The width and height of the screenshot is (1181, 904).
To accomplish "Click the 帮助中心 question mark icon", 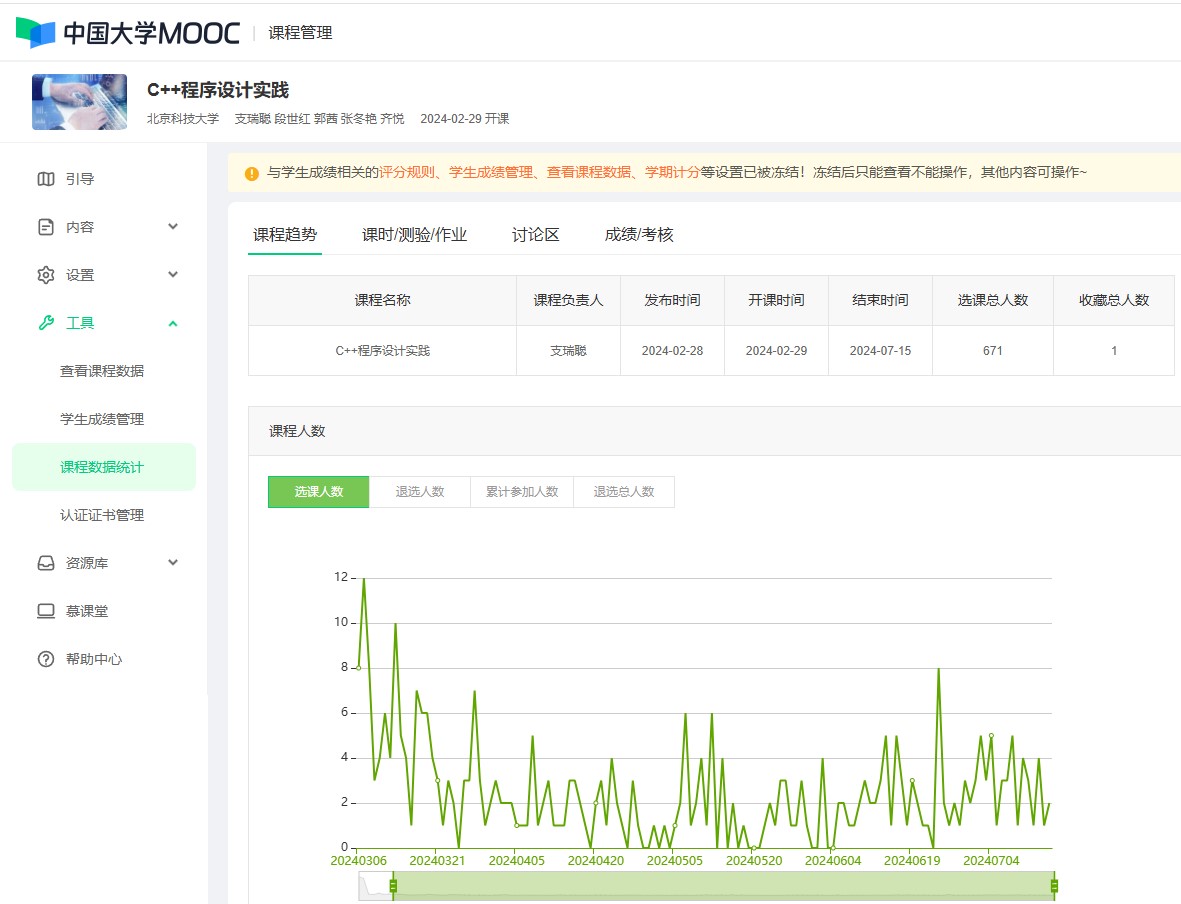I will pos(46,659).
